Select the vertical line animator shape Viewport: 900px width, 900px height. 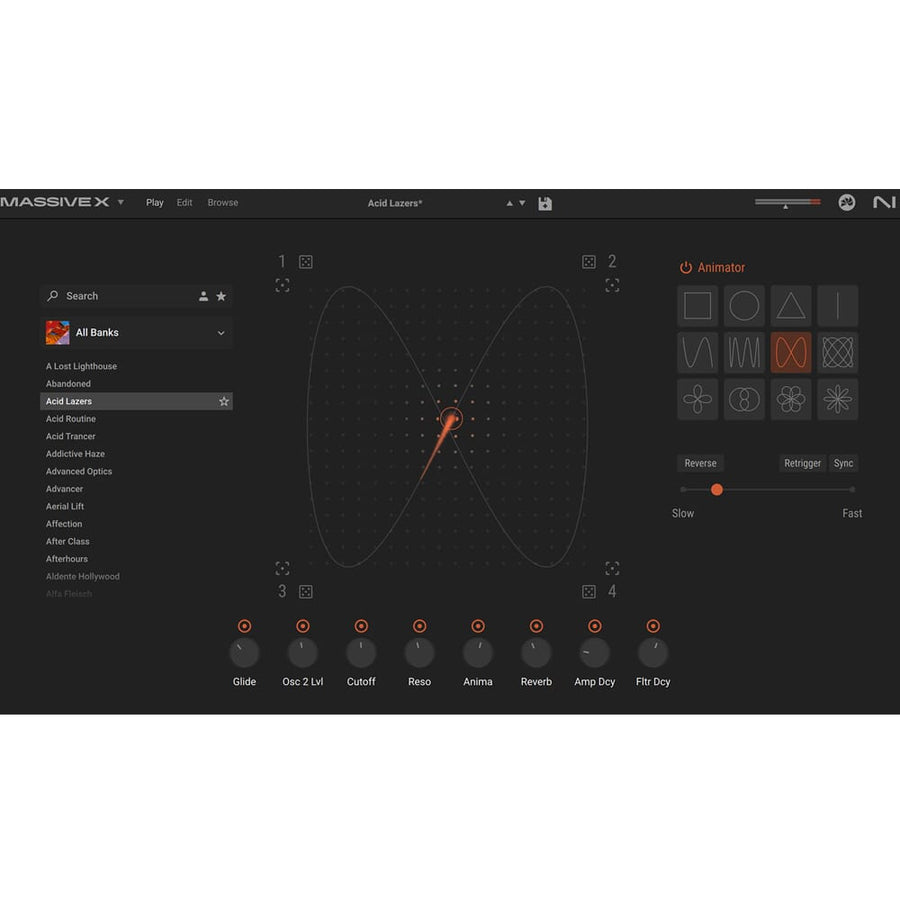(x=837, y=305)
